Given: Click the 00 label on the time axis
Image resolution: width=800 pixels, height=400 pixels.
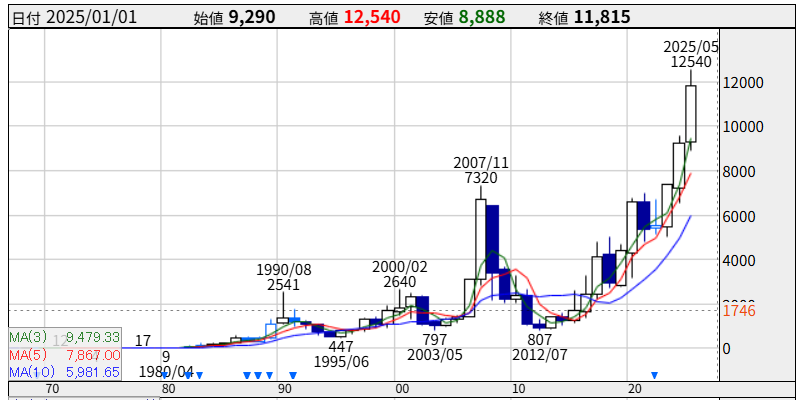Looking at the screenshot, I should tap(402, 389).
